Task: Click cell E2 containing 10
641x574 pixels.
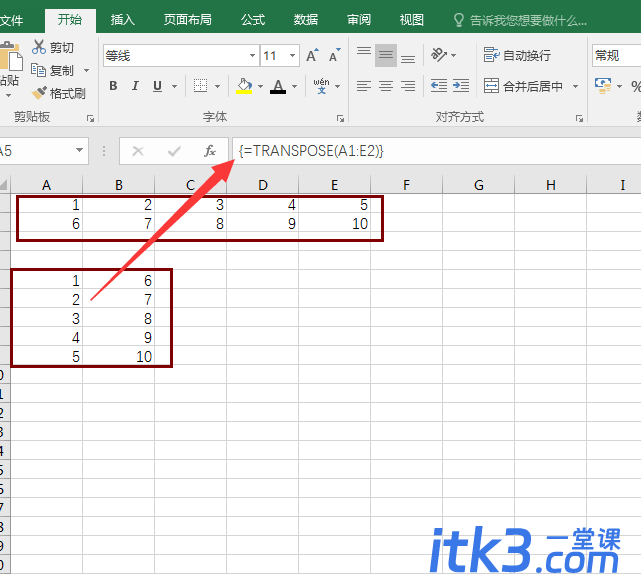Action: (334, 223)
